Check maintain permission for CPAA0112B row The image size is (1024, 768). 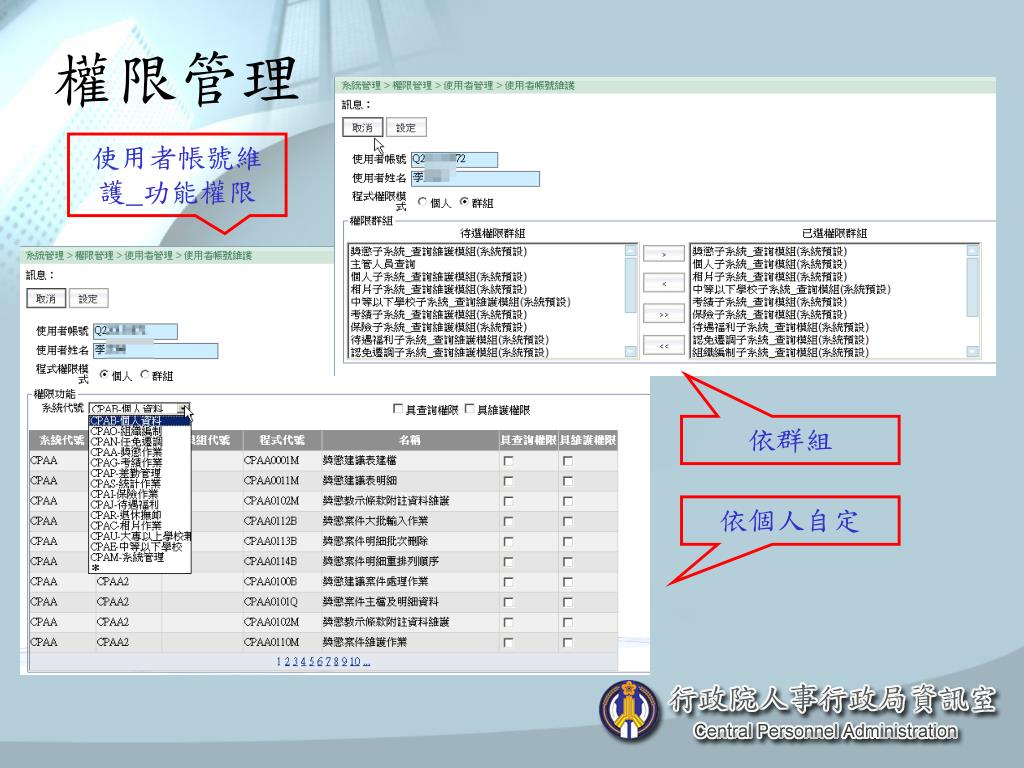point(568,522)
